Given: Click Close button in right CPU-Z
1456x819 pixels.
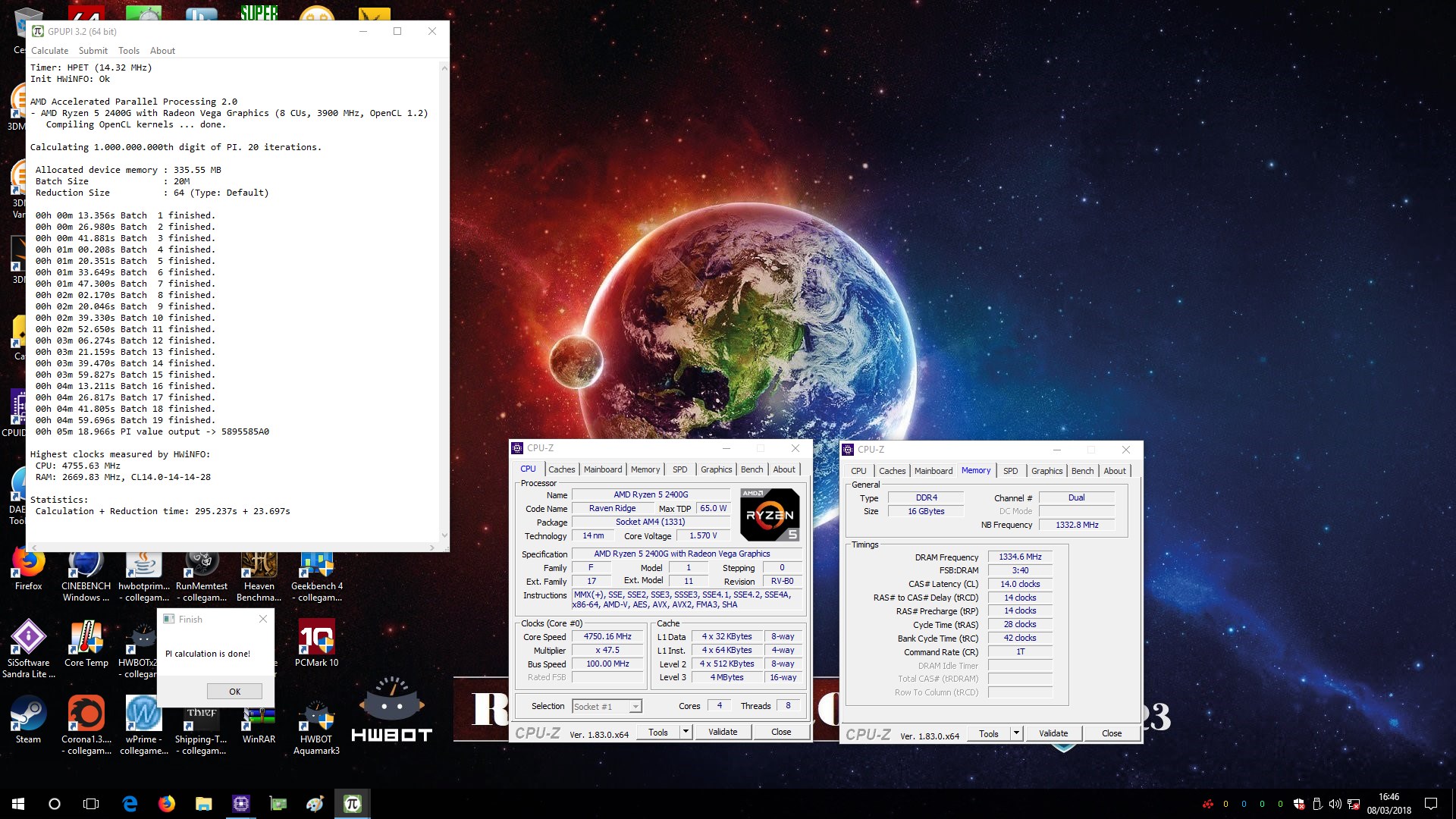Looking at the screenshot, I should pyautogui.click(x=1112, y=733).
